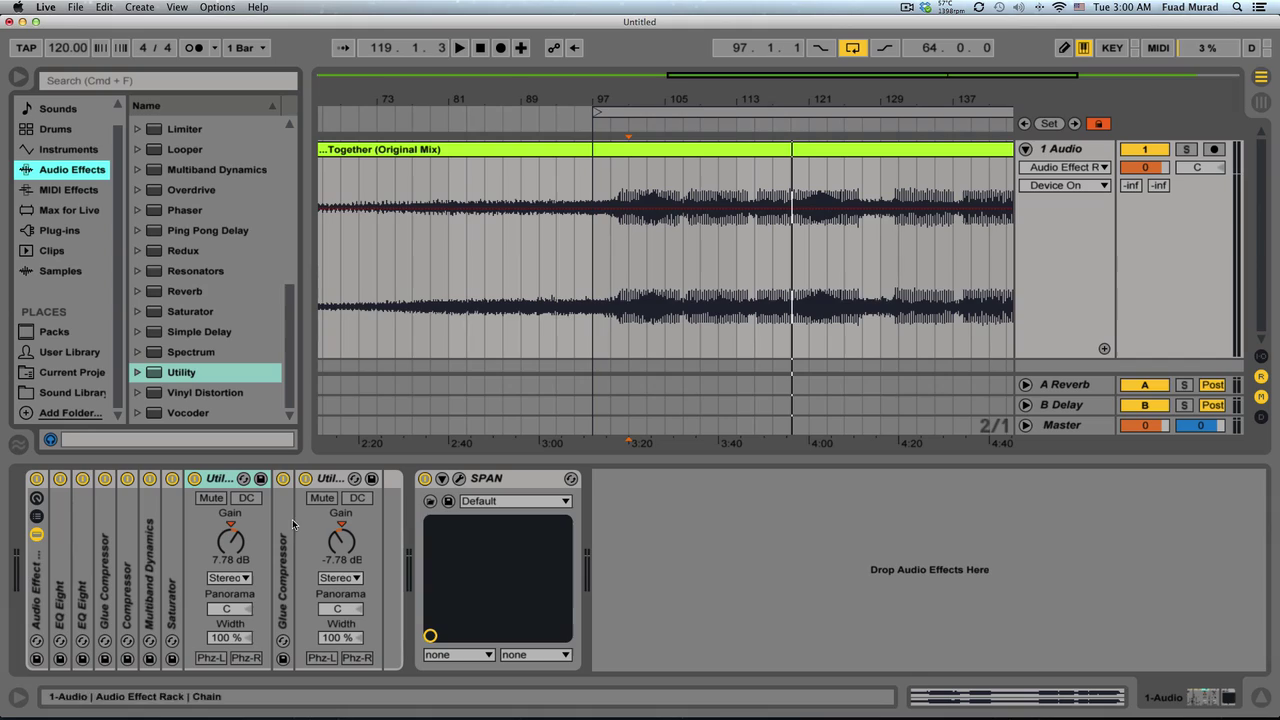Click the Gain knob on first Utility
1280x720 pixels.
point(230,541)
